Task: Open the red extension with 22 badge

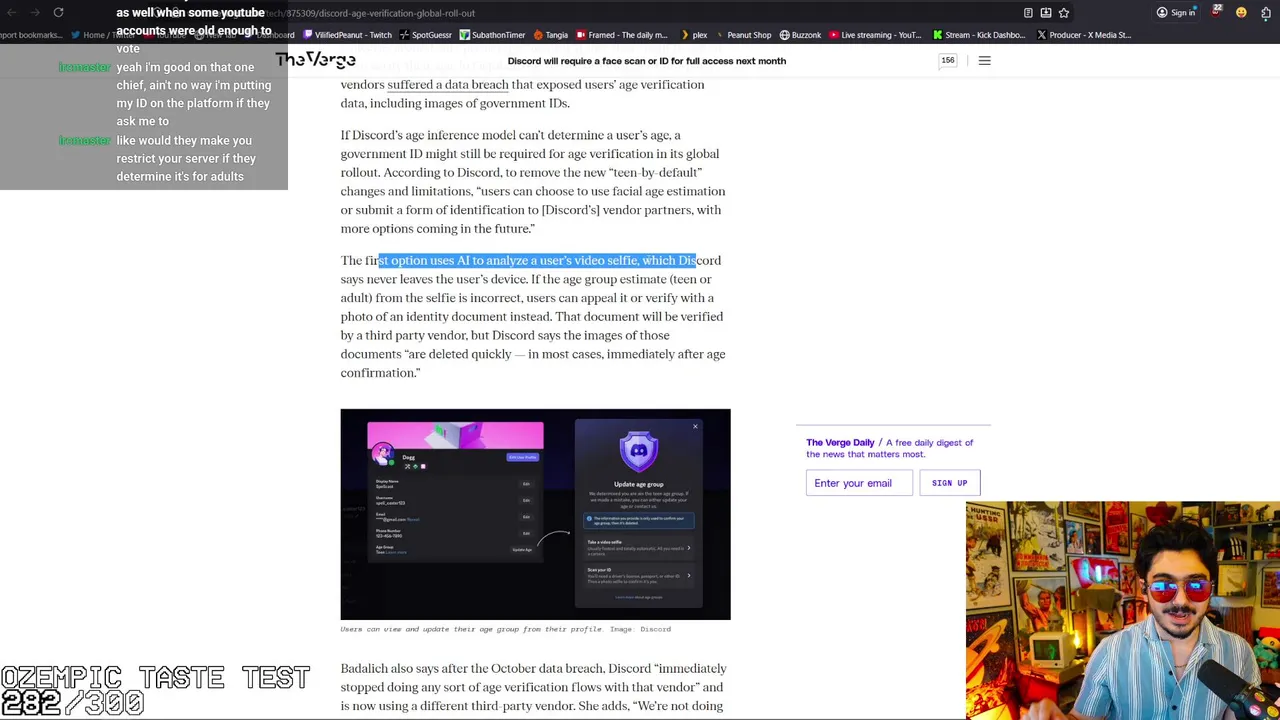Action: [x=1217, y=12]
